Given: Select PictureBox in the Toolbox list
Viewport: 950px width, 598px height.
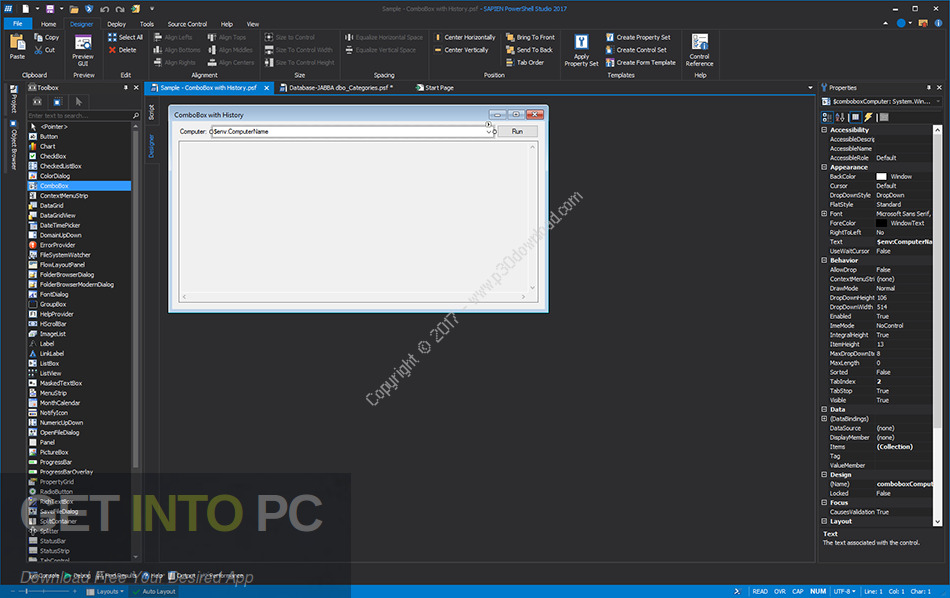Looking at the screenshot, I should 79,453.
